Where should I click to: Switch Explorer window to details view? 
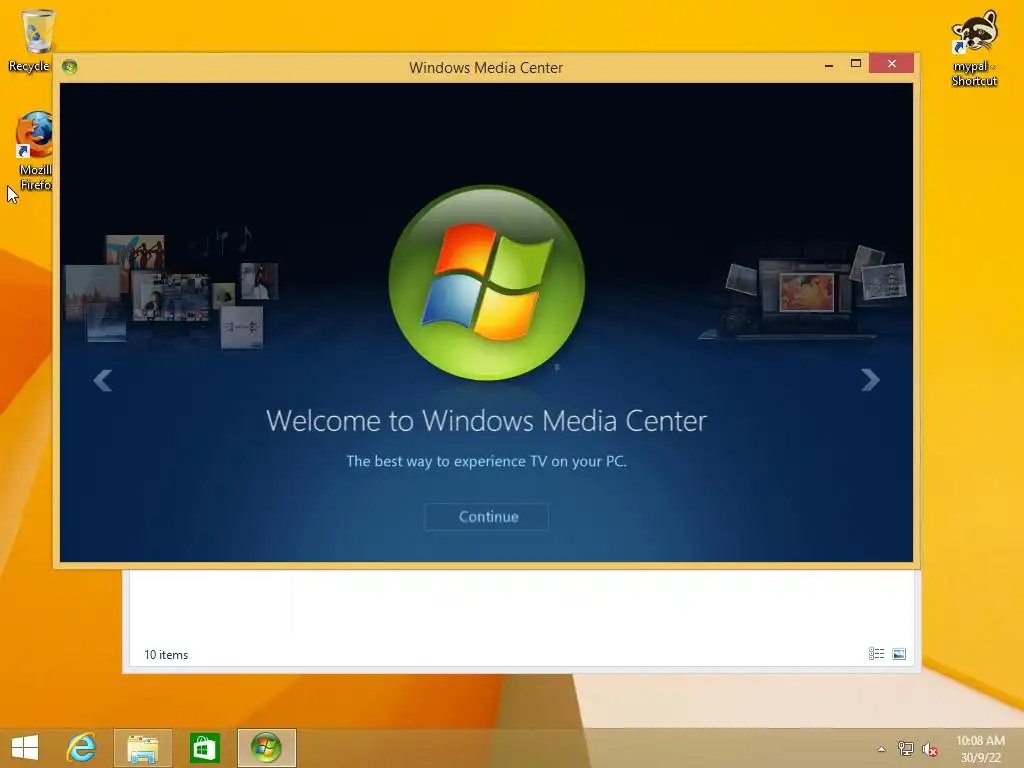[x=876, y=654]
